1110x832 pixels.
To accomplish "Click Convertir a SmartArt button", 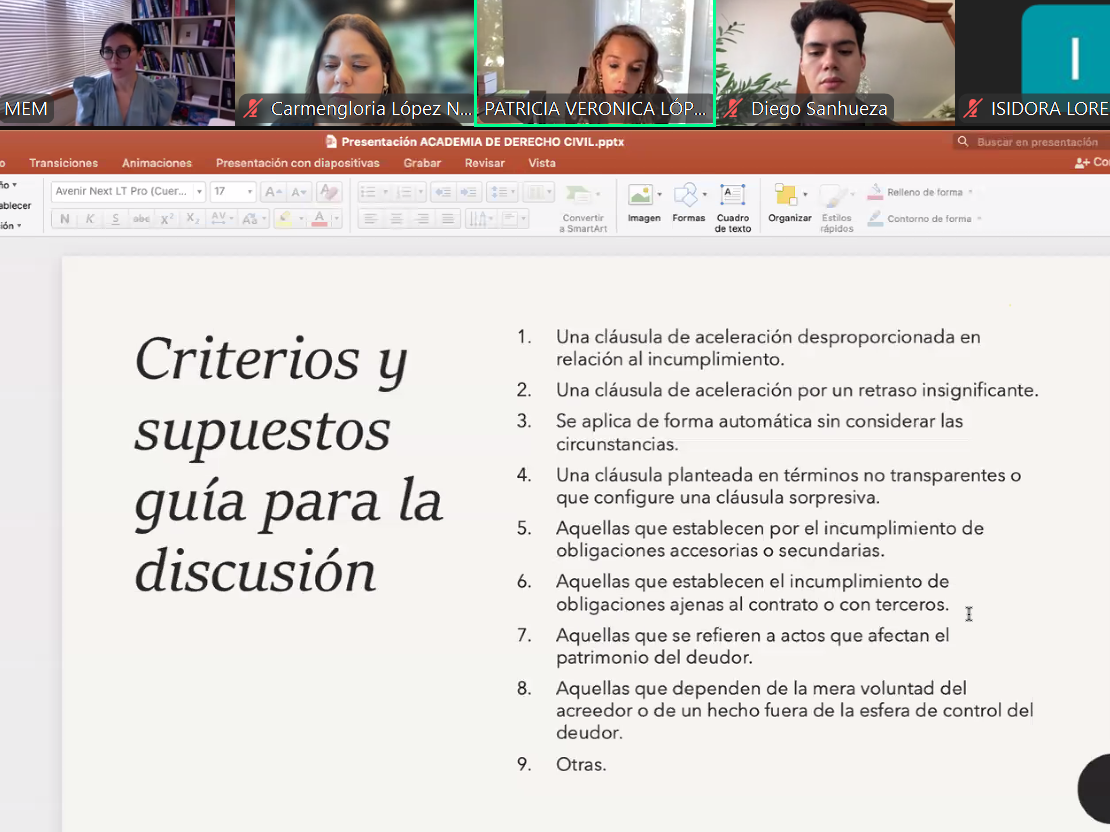I will pyautogui.click(x=582, y=208).
